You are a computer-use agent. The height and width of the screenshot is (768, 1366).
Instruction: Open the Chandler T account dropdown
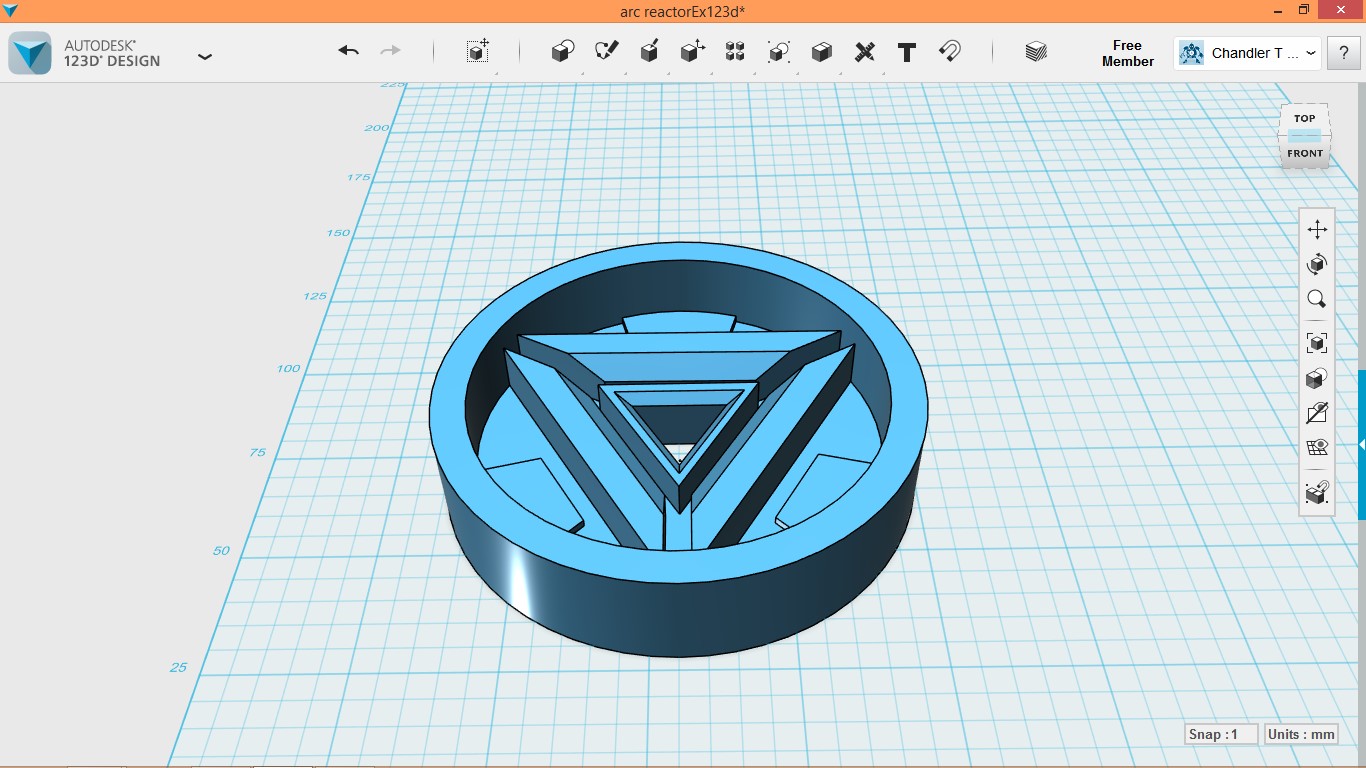point(1248,53)
